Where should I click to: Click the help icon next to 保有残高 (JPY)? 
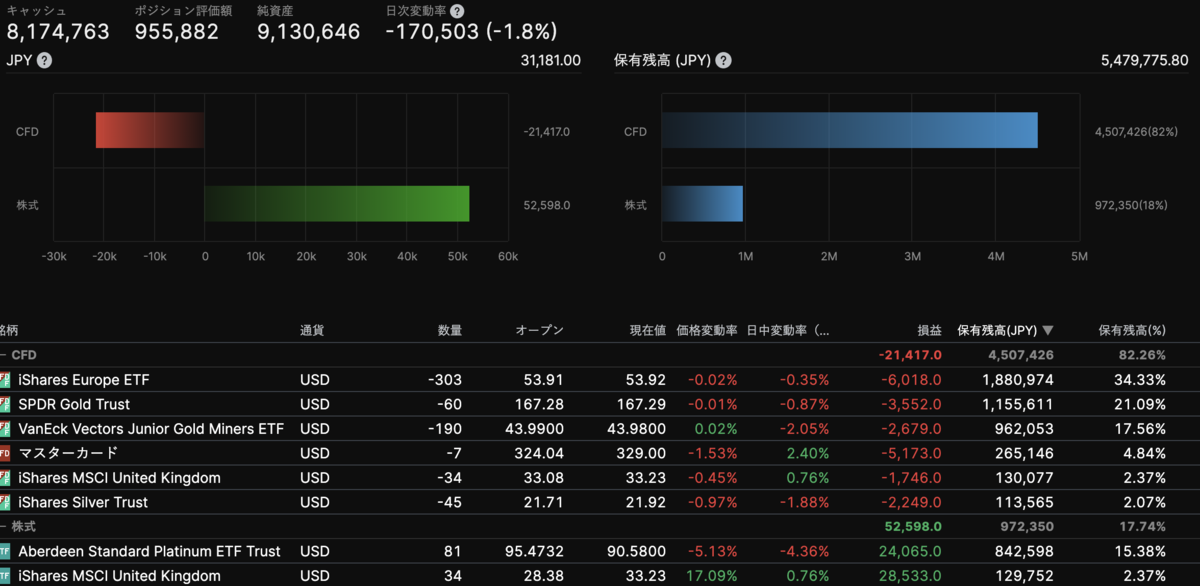pyautogui.click(x=722, y=59)
